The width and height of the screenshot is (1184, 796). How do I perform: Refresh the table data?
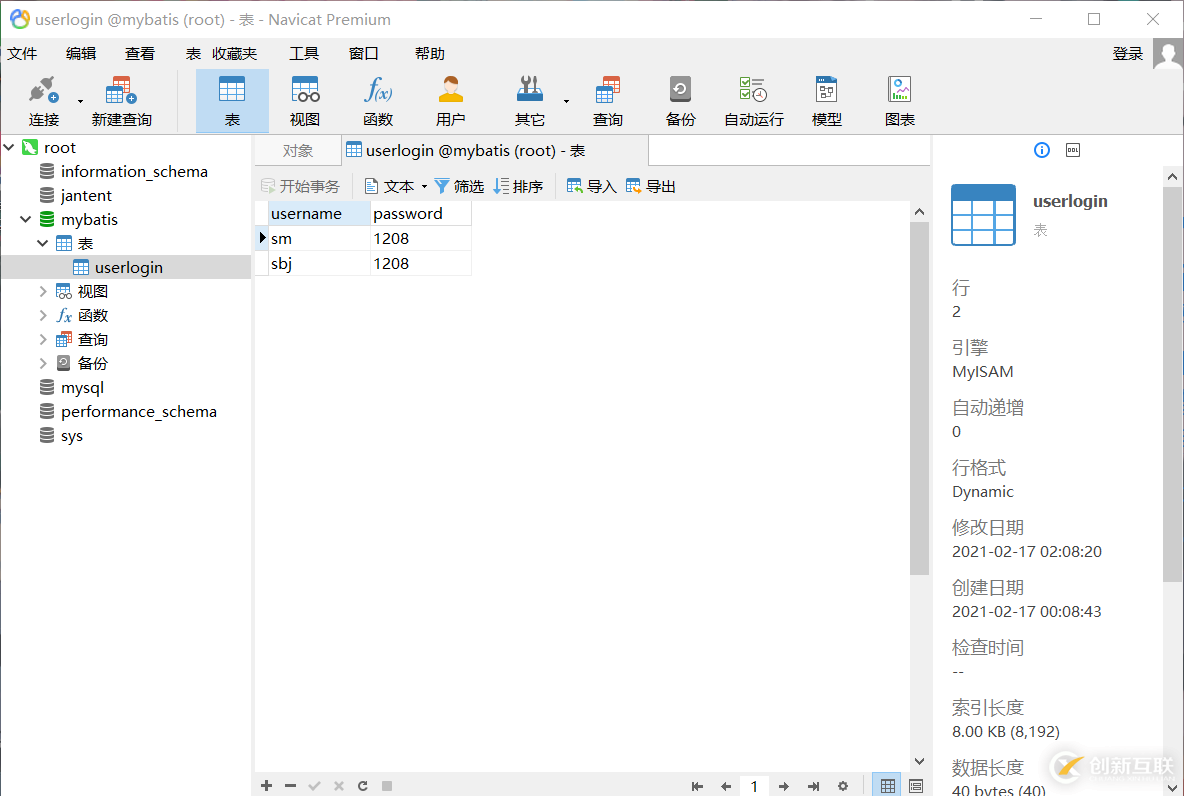(x=362, y=786)
